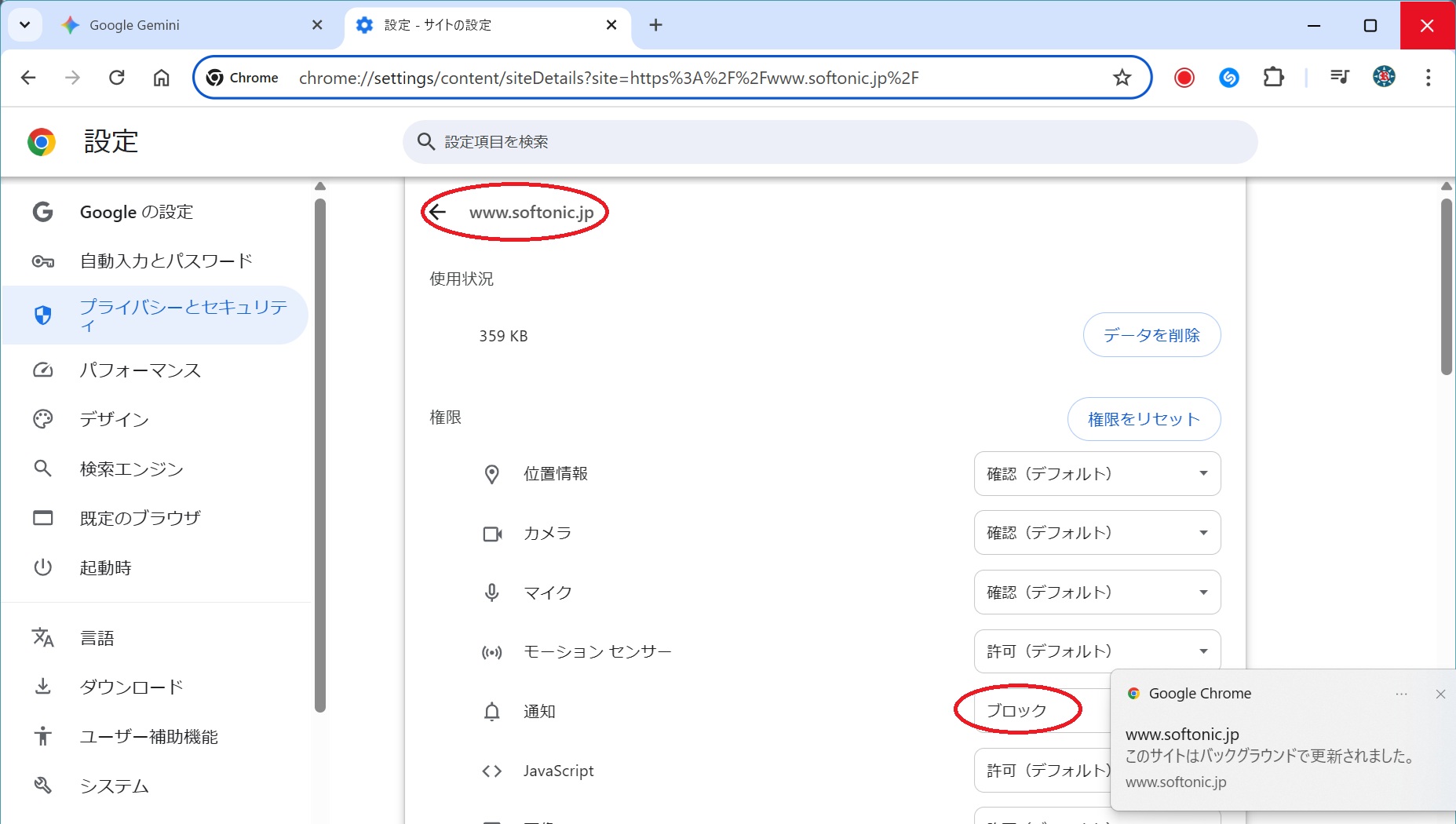This screenshot has height=824, width=1456.
Task: Expand the 位置情報 permission dropdown
Action: pyautogui.click(x=1097, y=474)
